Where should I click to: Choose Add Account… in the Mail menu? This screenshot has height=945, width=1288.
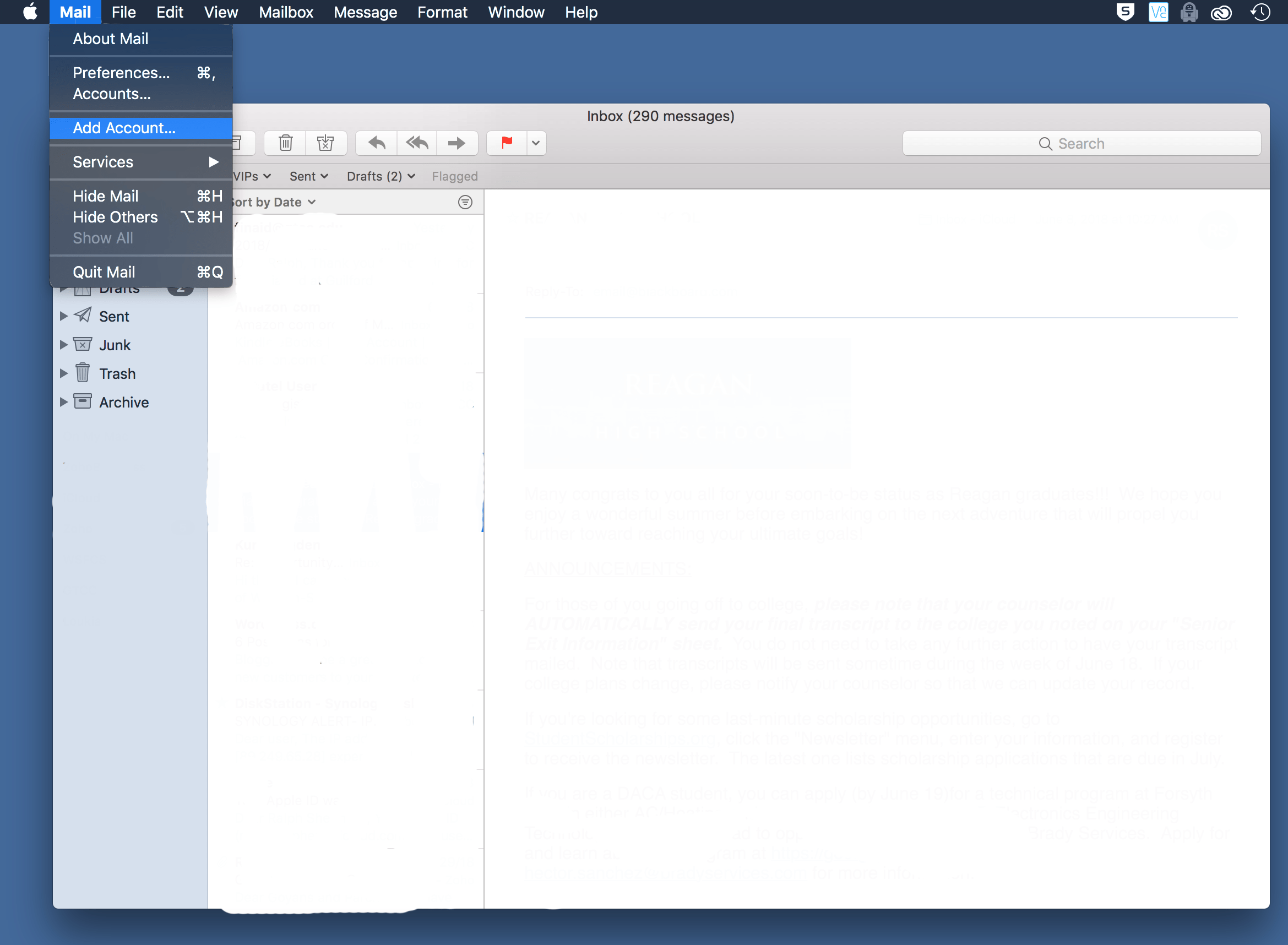point(142,128)
